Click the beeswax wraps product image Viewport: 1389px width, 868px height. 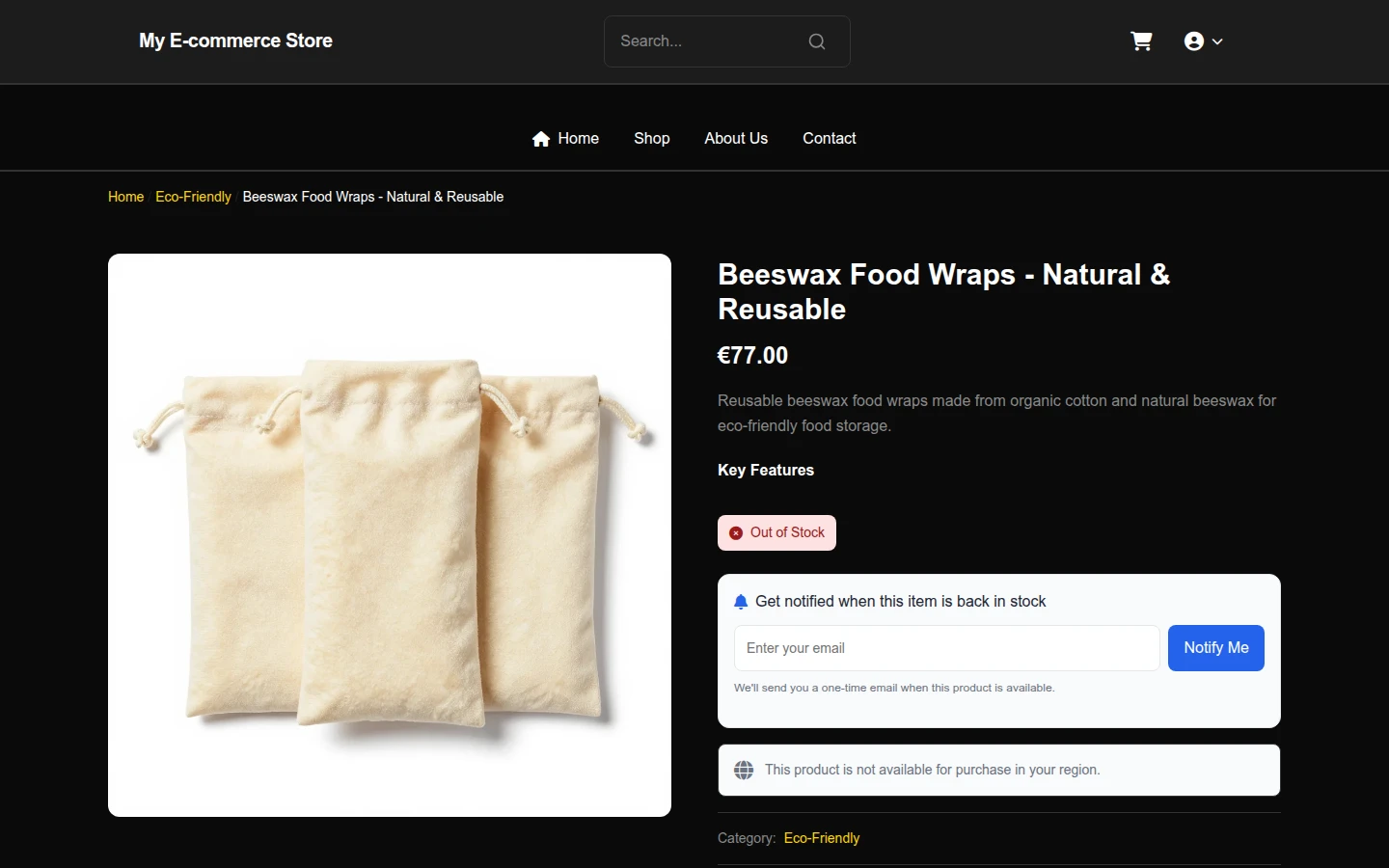(x=390, y=535)
